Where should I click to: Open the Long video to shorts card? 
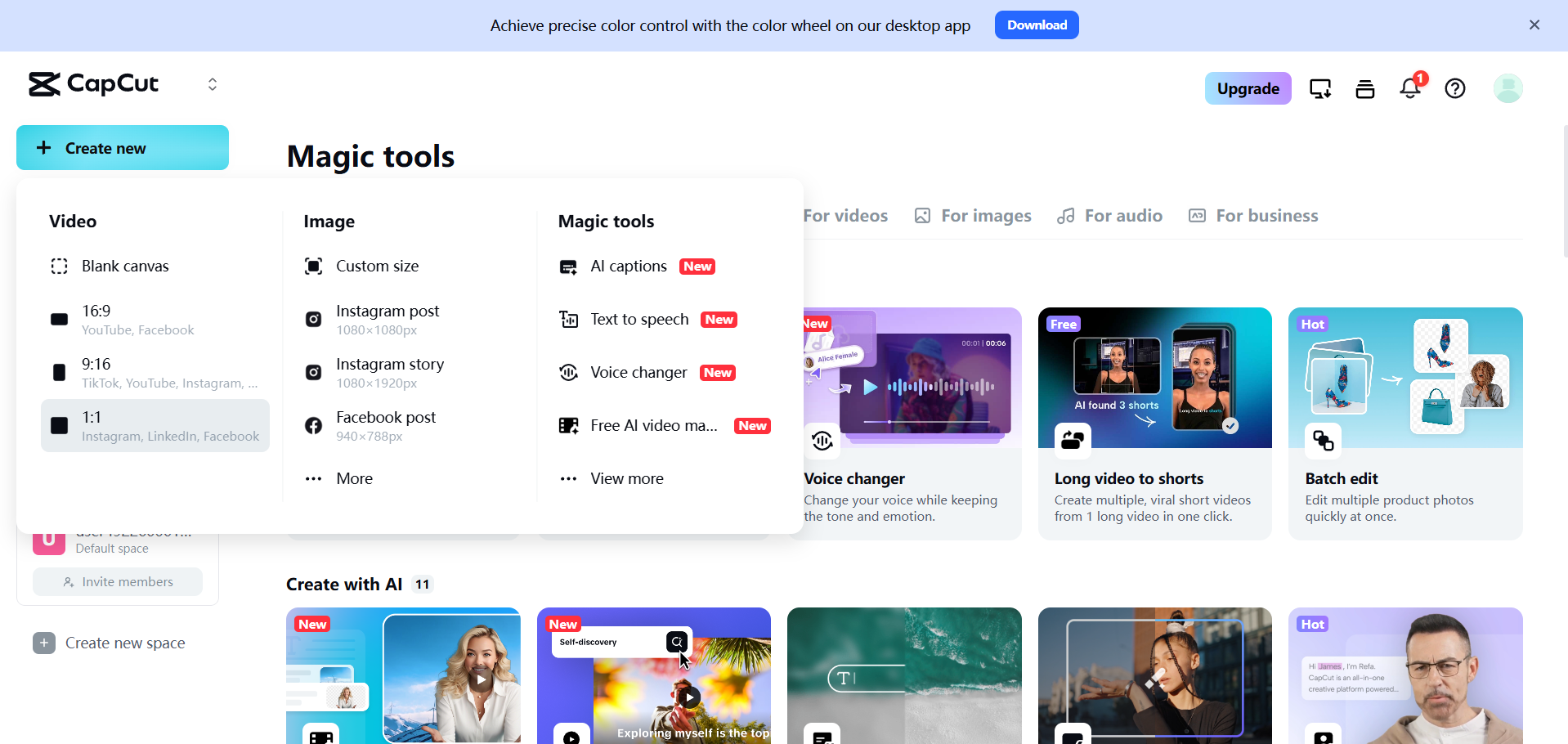[1155, 424]
